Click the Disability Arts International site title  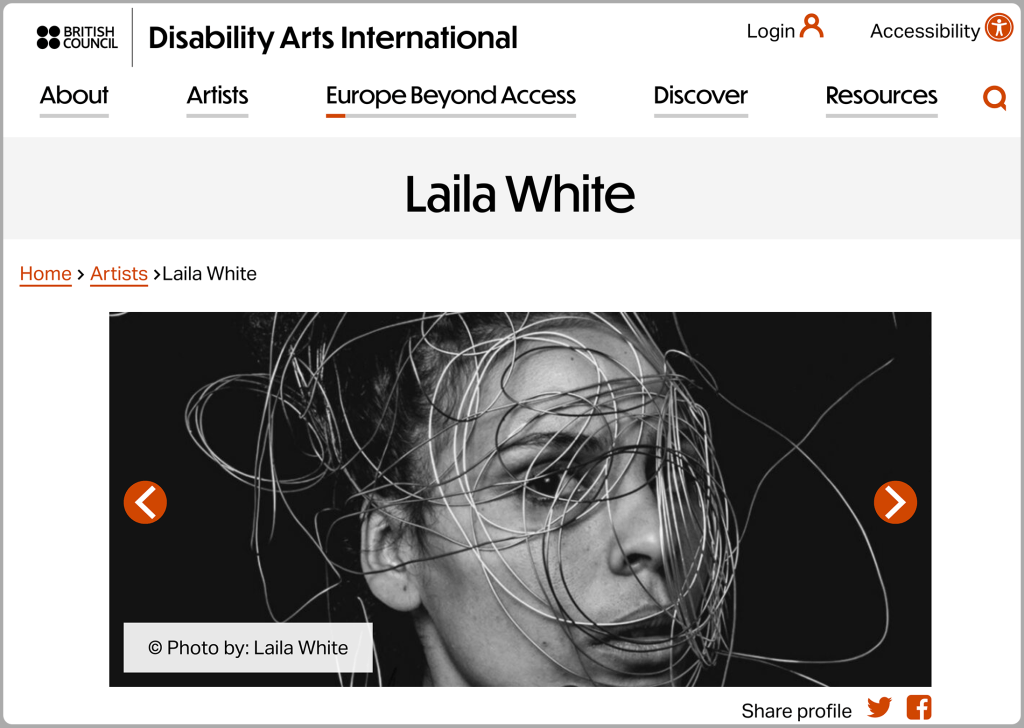[x=332, y=38]
